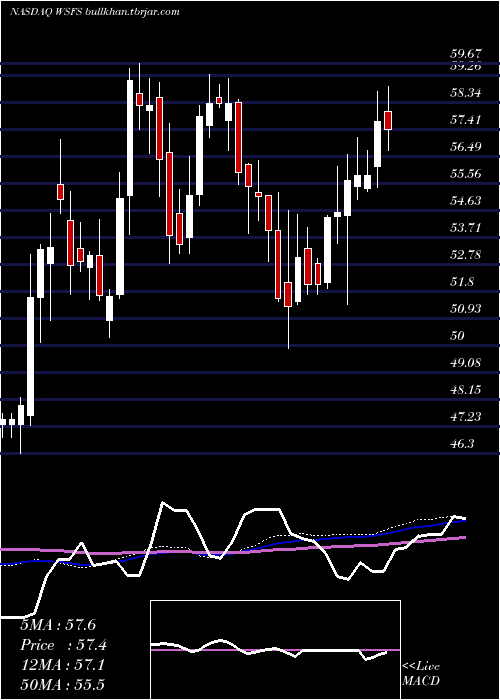Select the 50.93 price axis label
This screenshot has height=700, width=500.
point(466,309)
